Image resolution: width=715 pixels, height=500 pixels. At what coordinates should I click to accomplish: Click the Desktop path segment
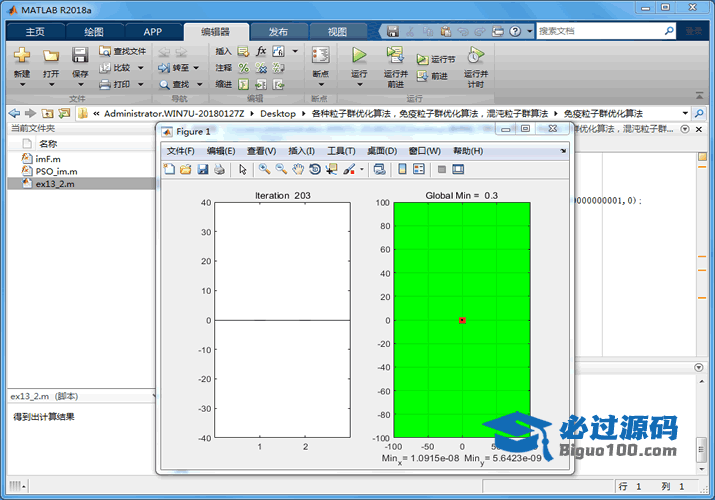tap(278, 113)
